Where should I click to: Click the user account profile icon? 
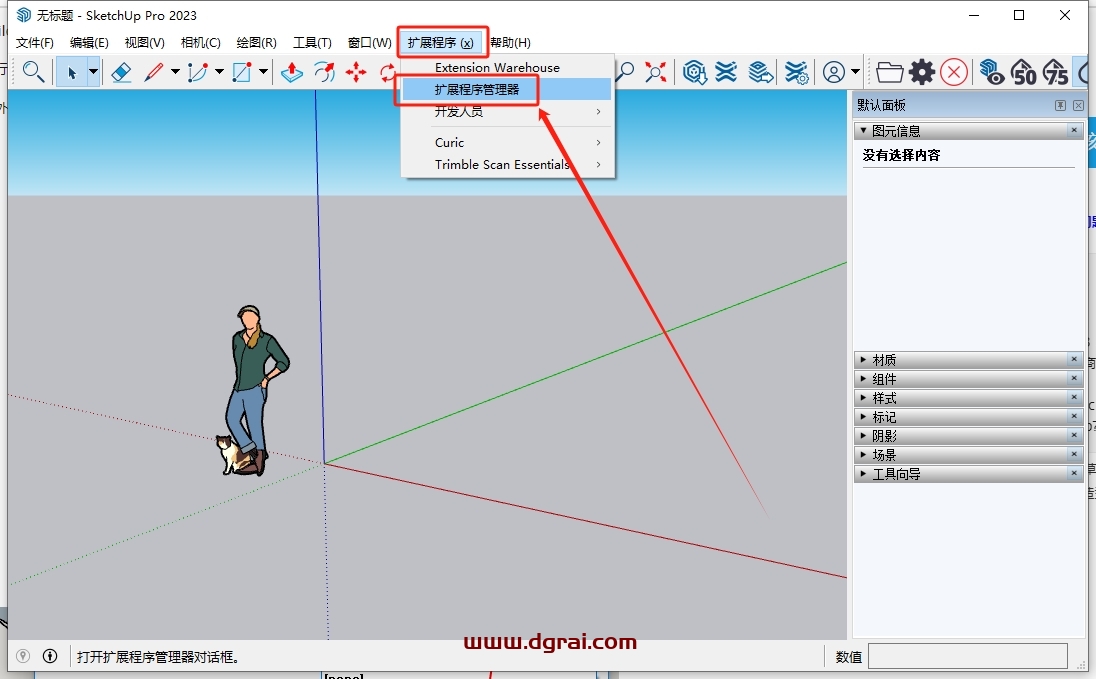coord(833,72)
